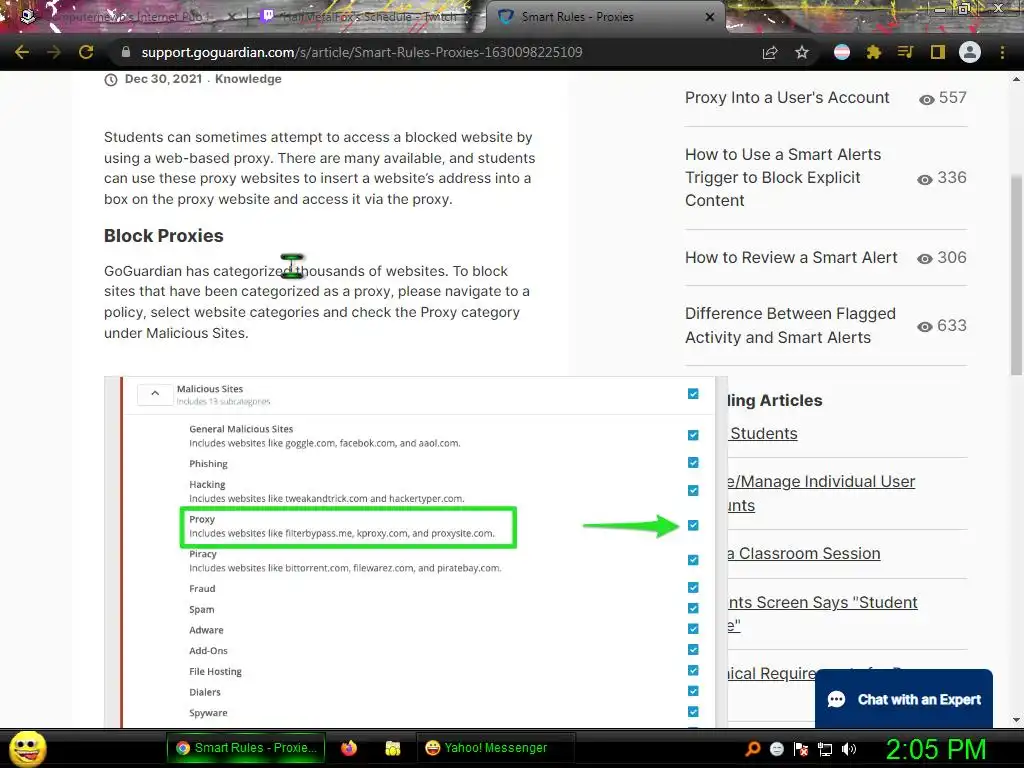
Task: Toggle the Hacking checkbox
Action: (x=694, y=490)
